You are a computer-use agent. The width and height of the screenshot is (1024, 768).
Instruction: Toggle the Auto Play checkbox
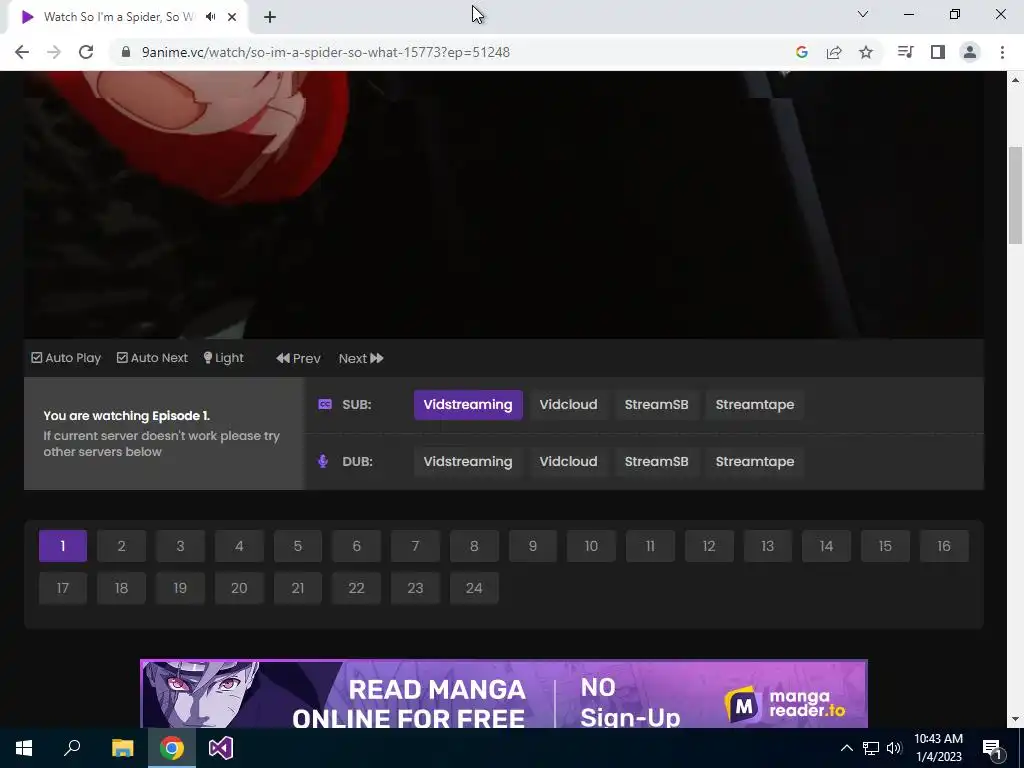tap(66, 358)
